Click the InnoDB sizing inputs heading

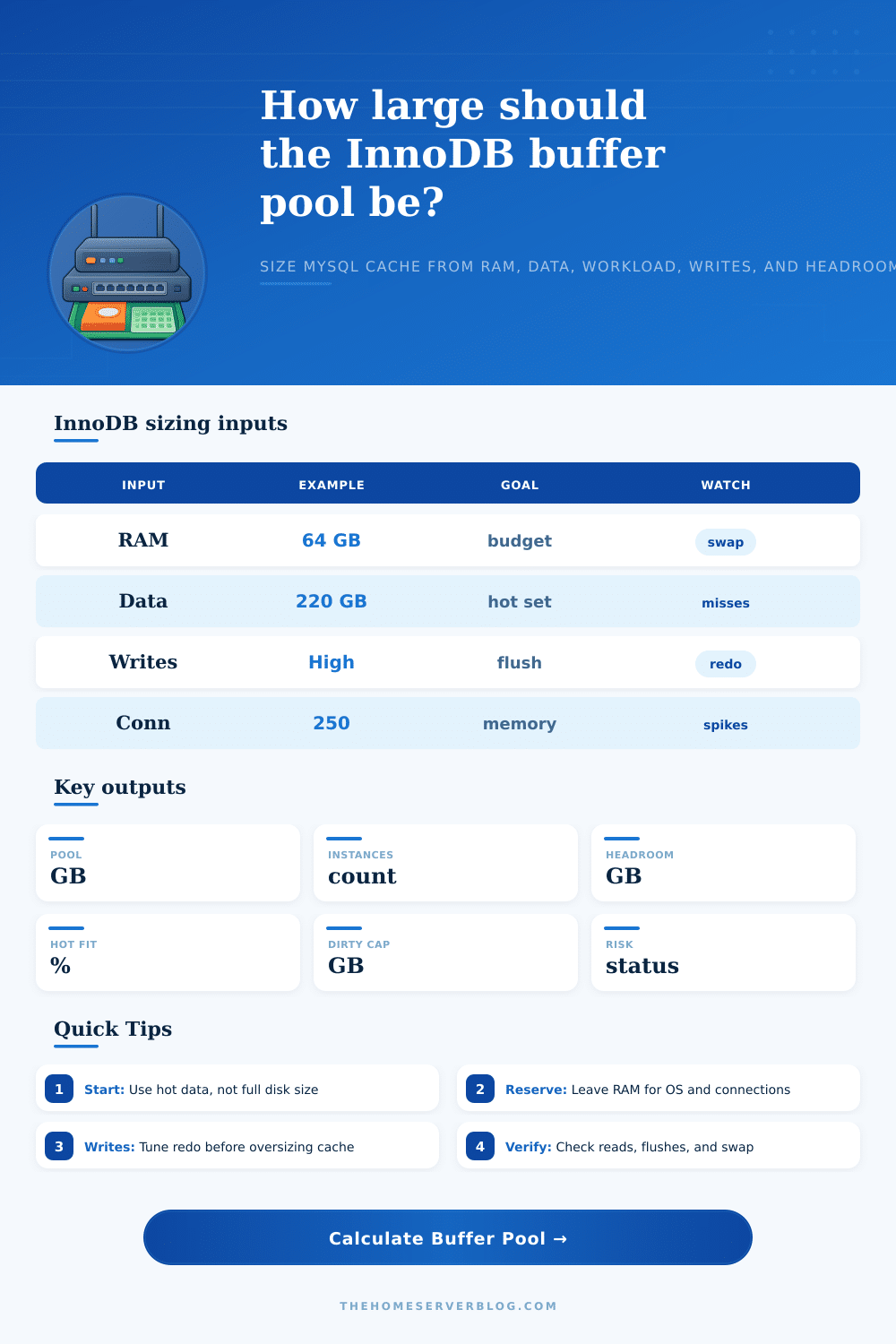coord(170,423)
